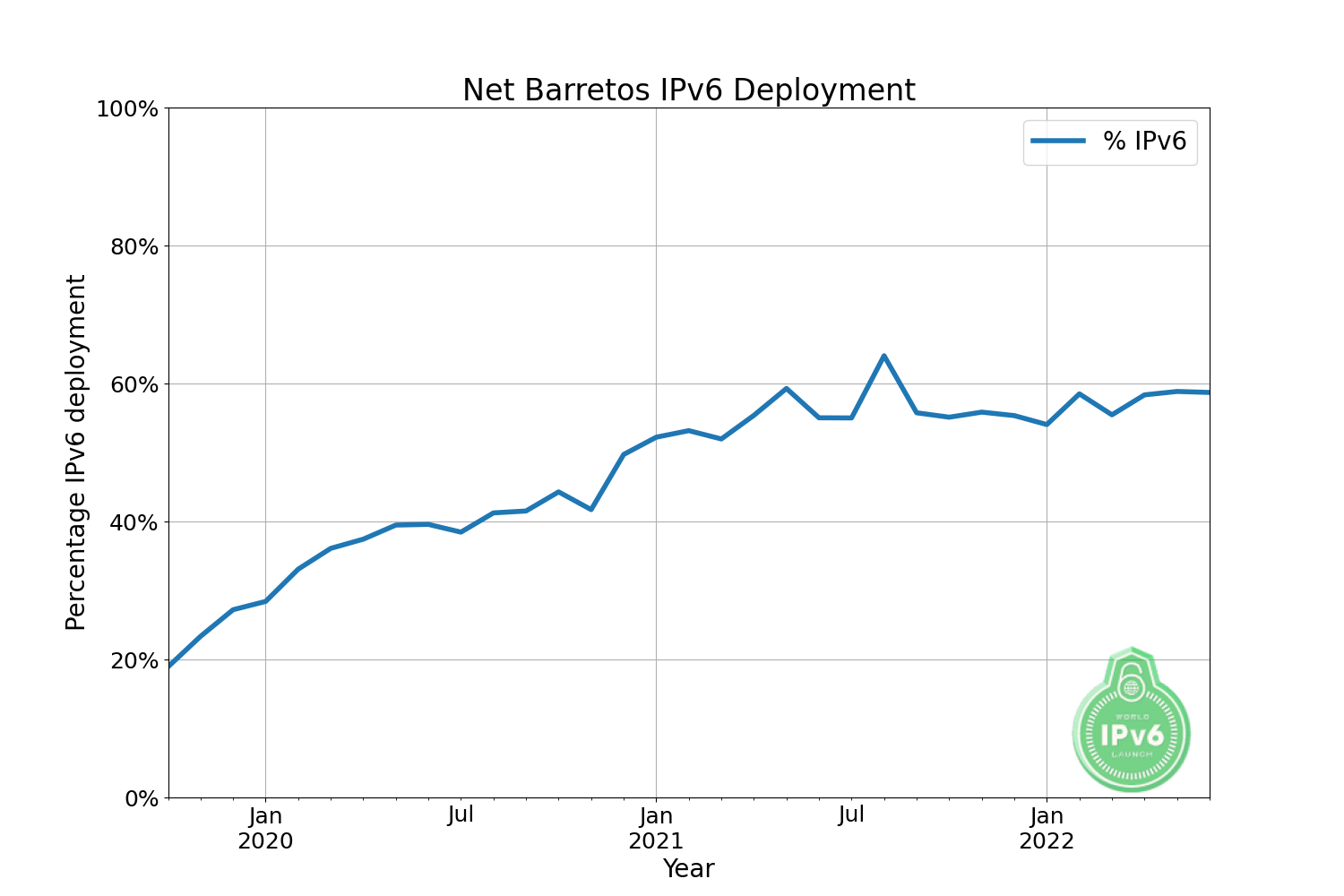The image size is (1344, 896).
Task: Click the highest peak of the blue line
Action: (x=883, y=356)
